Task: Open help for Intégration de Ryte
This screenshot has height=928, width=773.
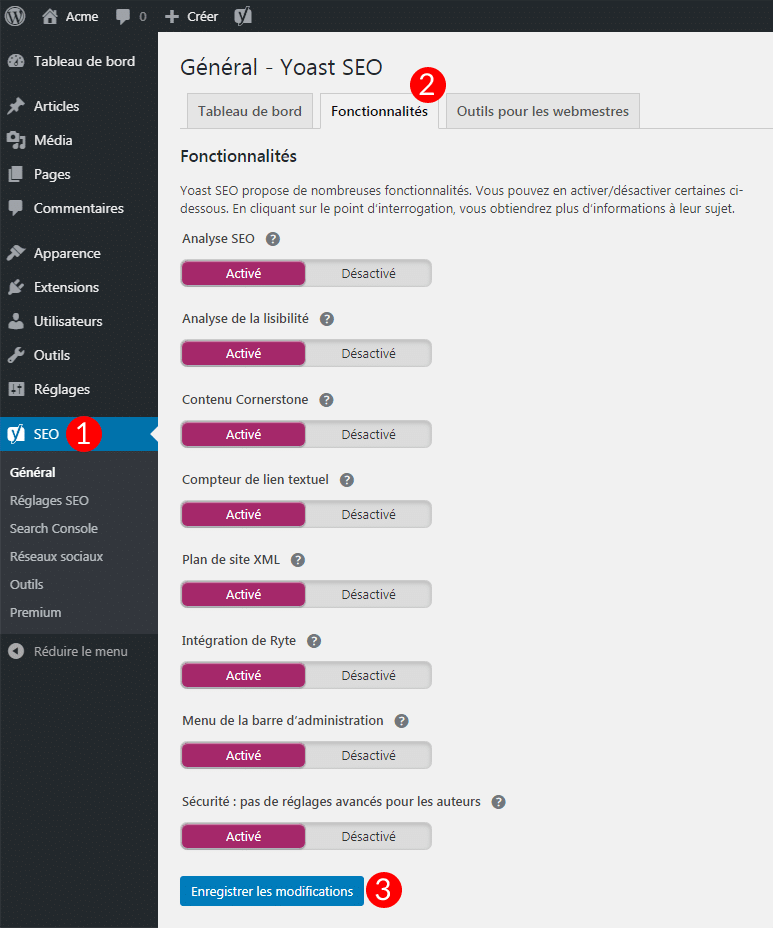Action: pos(314,641)
